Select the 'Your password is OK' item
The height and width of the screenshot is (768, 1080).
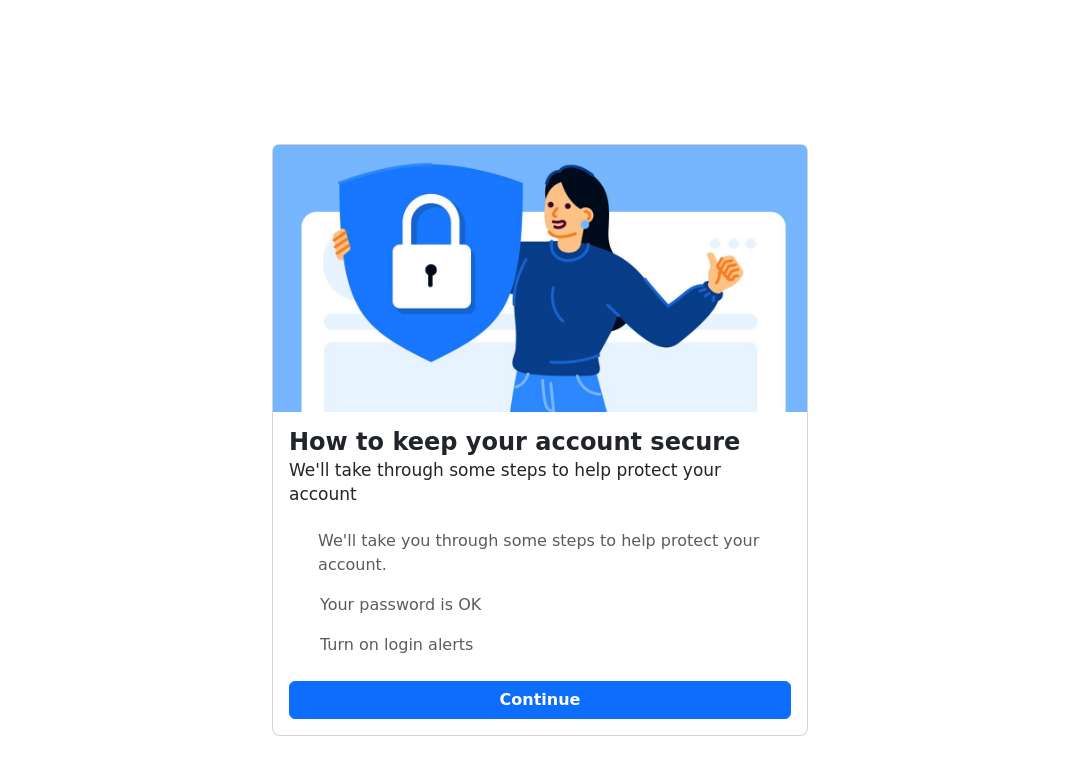pyautogui.click(x=400, y=605)
